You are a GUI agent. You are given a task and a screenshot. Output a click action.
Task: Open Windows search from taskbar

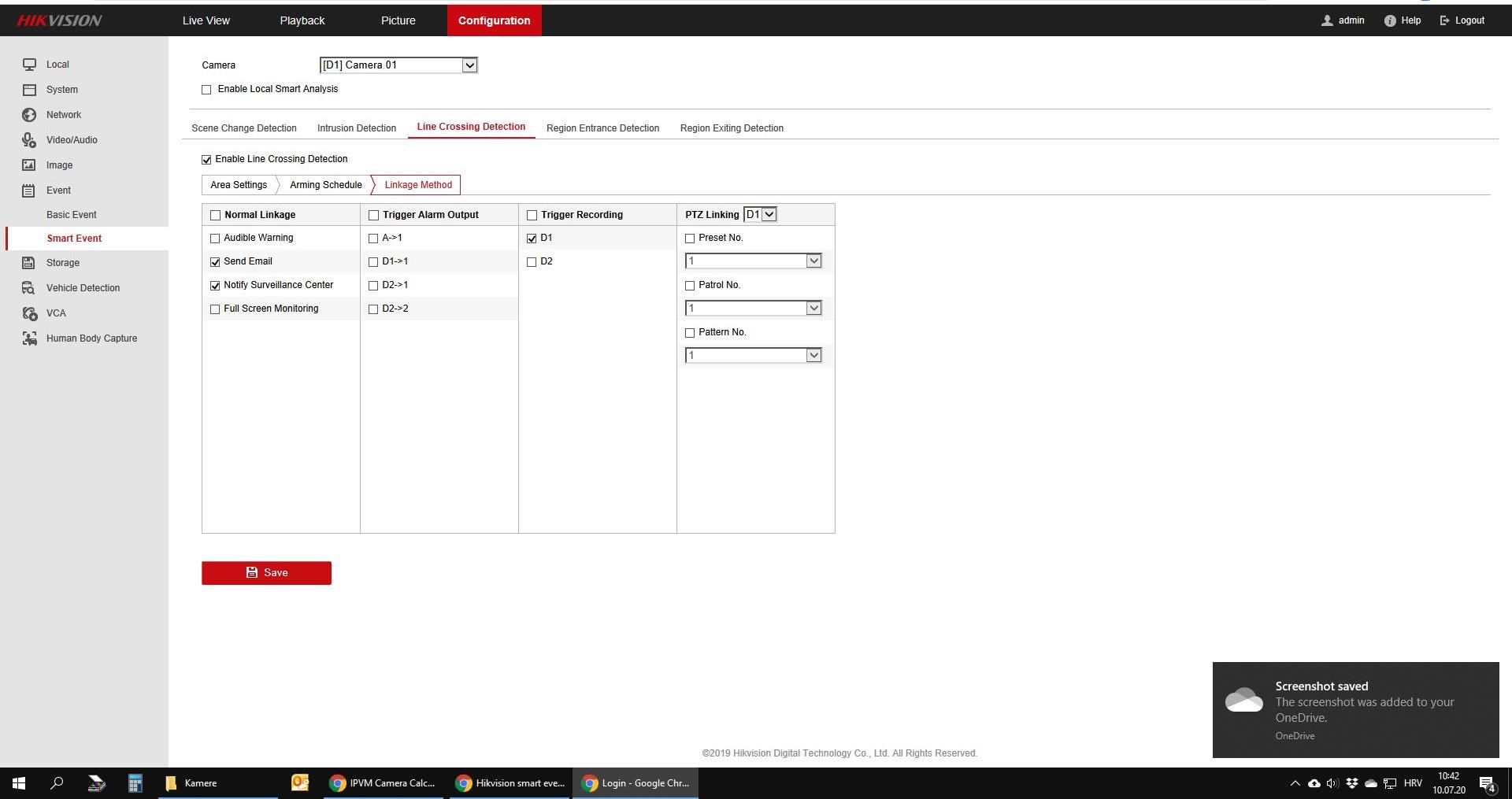[x=57, y=783]
